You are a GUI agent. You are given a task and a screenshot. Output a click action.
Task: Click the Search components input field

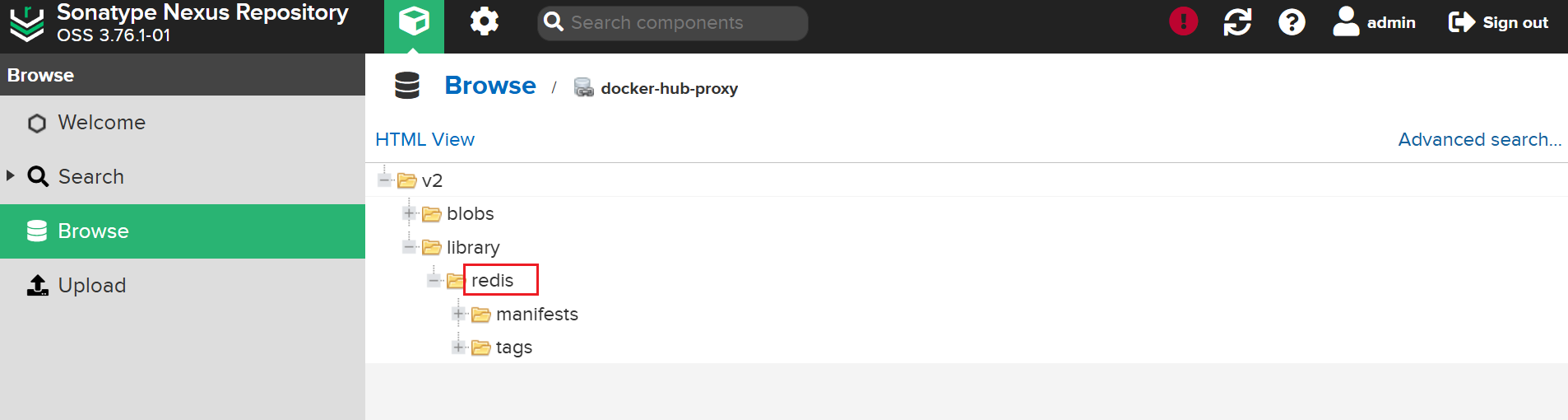point(673,23)
